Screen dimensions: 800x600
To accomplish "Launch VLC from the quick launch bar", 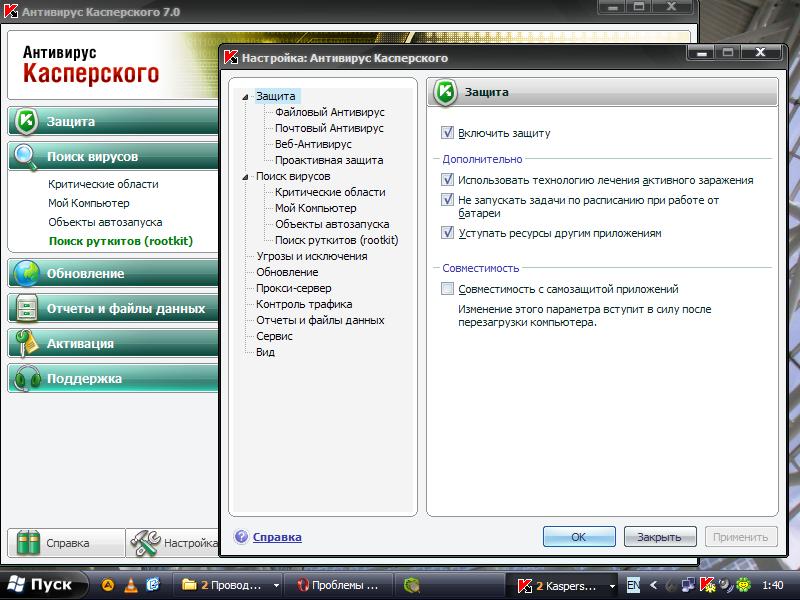I will coord(131,584).
